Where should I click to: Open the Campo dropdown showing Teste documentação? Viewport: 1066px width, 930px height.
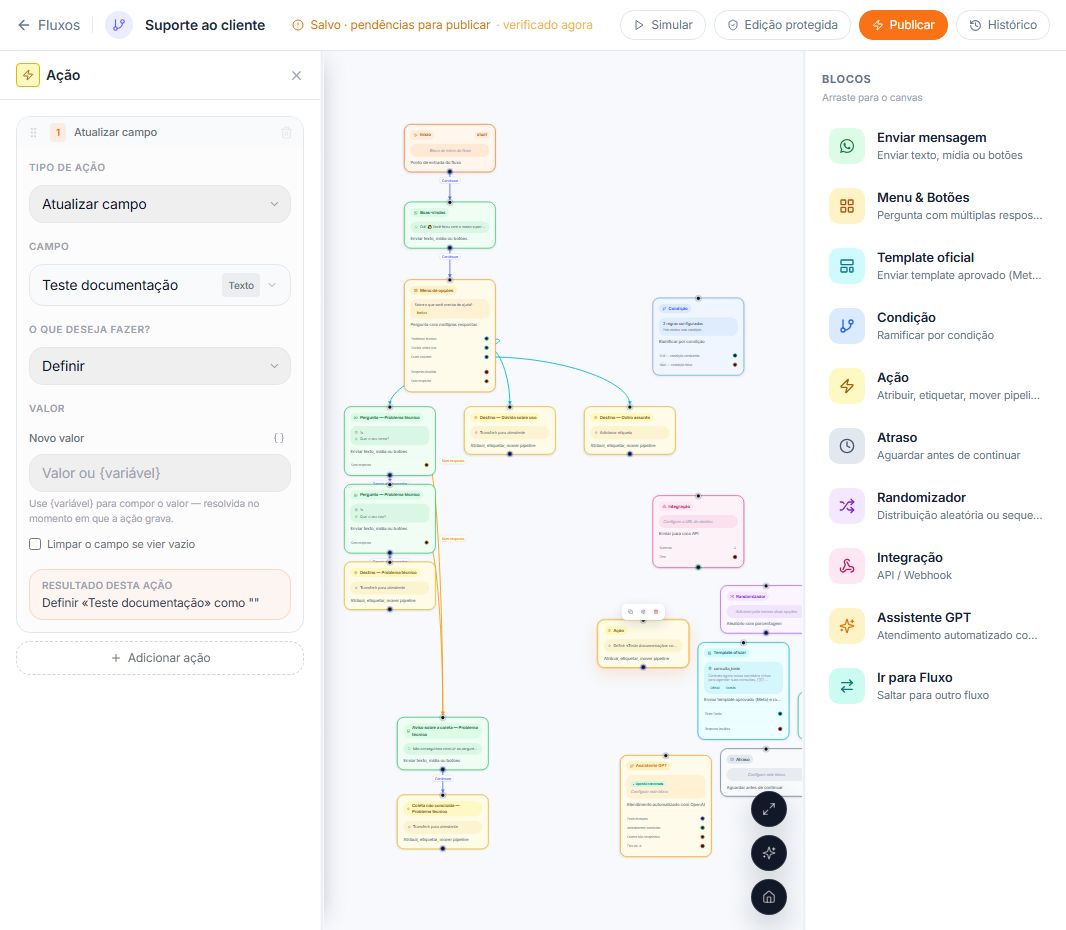click(x=160, y=286)
